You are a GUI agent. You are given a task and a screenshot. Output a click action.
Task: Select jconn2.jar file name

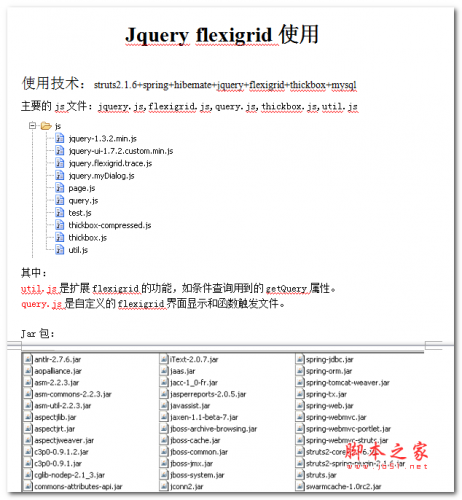pos(187,487)
